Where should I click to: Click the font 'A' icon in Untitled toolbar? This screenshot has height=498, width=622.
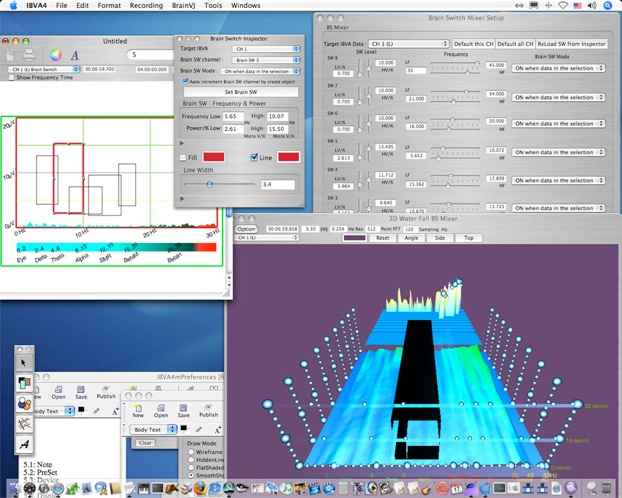click(74, 54)
